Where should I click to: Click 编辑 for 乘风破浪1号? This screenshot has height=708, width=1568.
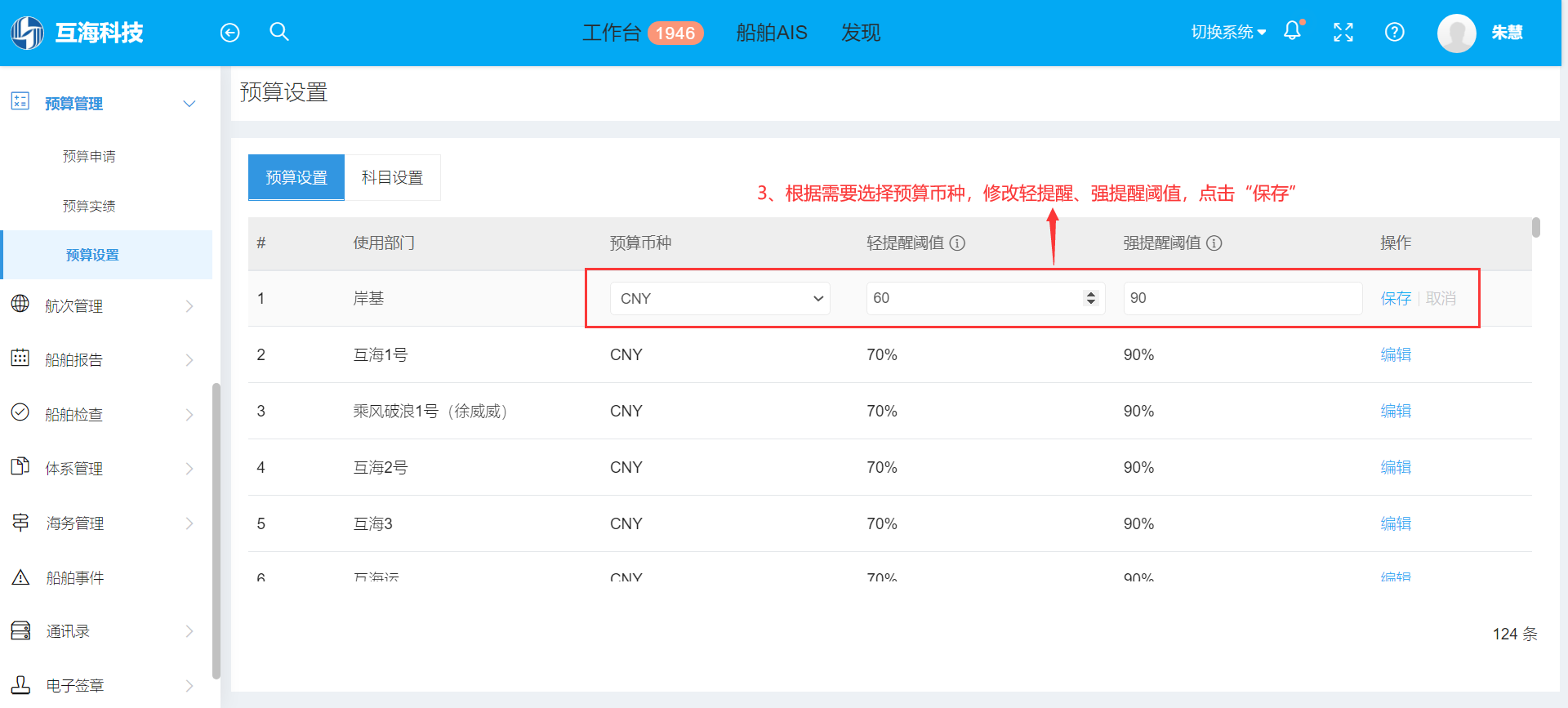point(1396,411)
